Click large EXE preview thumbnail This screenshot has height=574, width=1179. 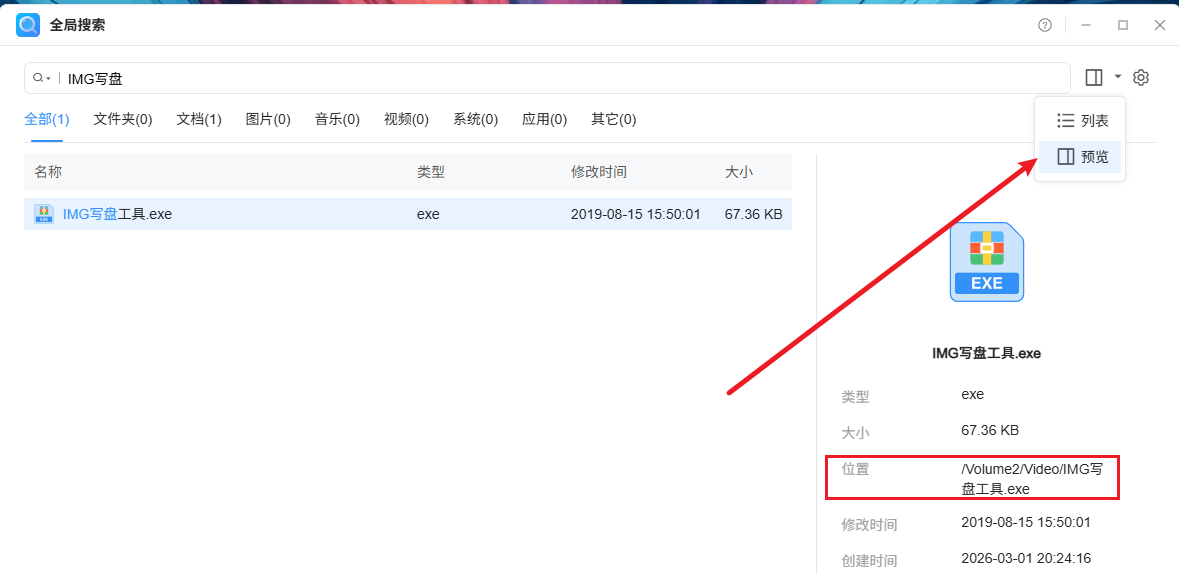tap(987, 262)
